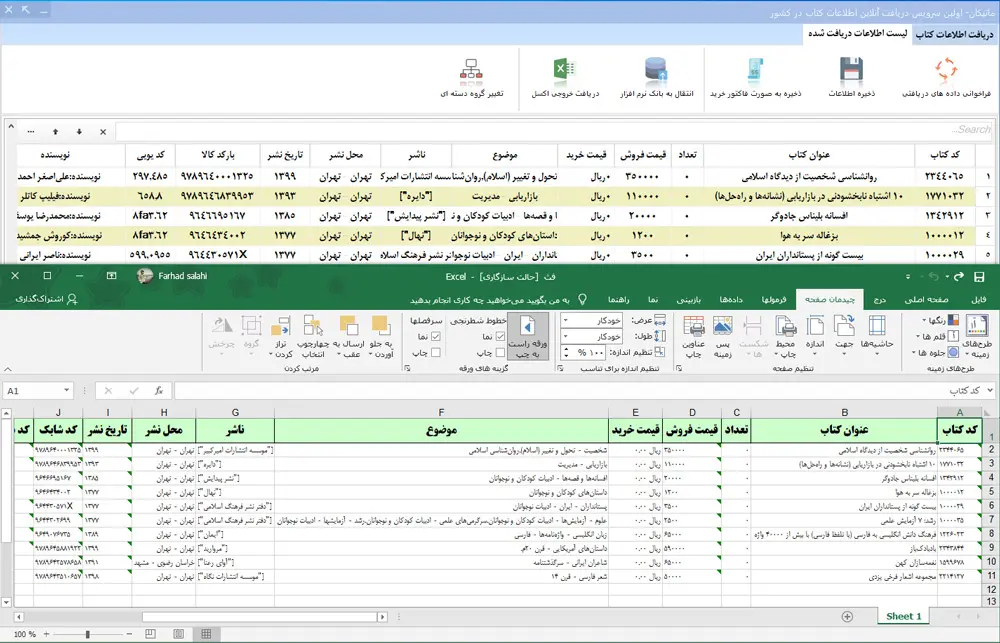Collapse the Matikan search panel chevron
The image size is (1000, 643).
[x=11, y=126]
